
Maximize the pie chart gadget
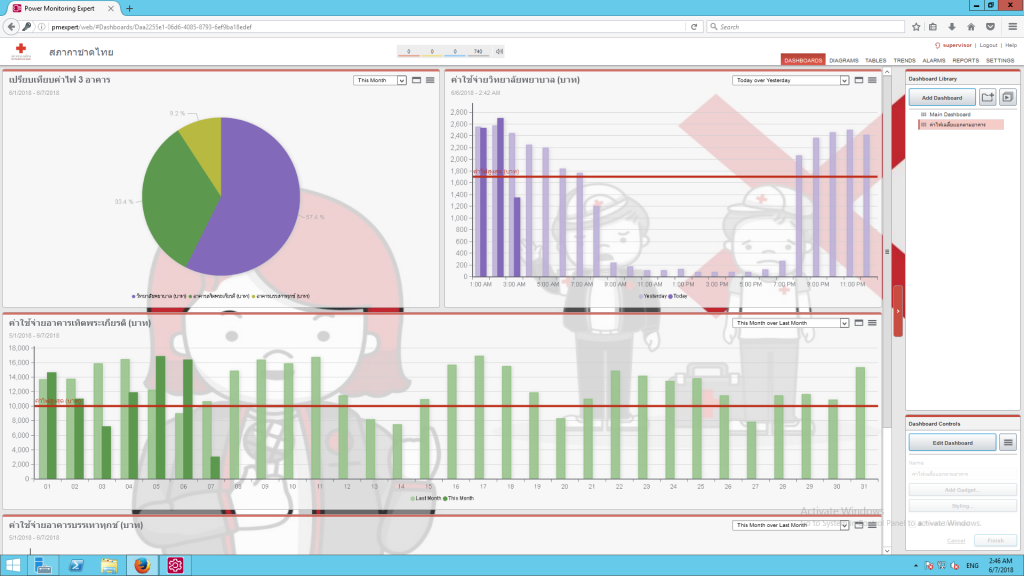416,80
